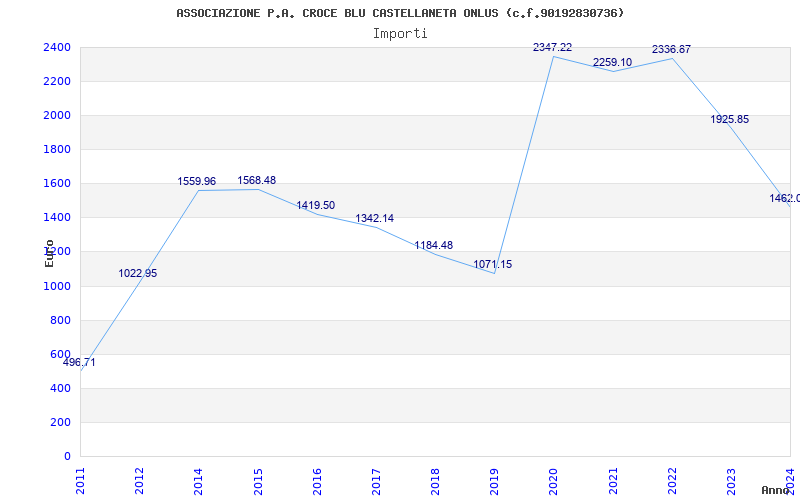Click the 1000 y-axis value
This screenshot has height=500, width=800.
click(x=57, y=286)
